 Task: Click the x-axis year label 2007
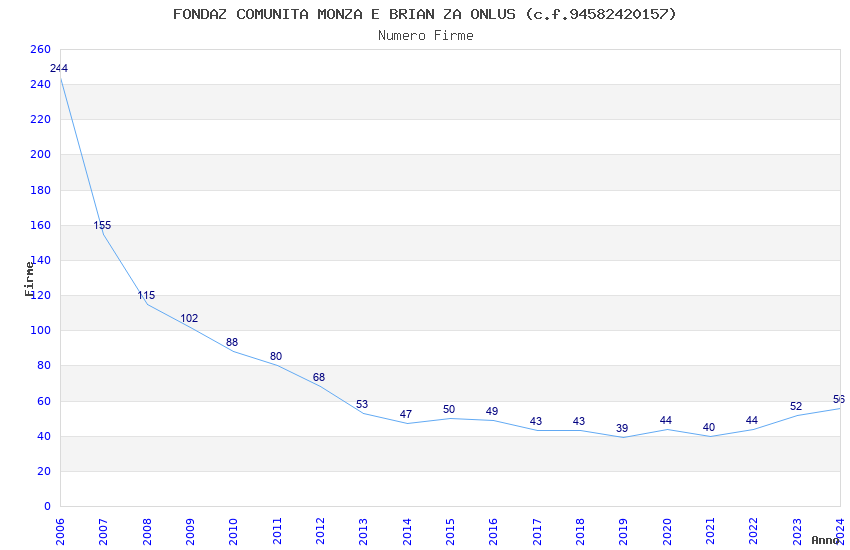(103, 531)
